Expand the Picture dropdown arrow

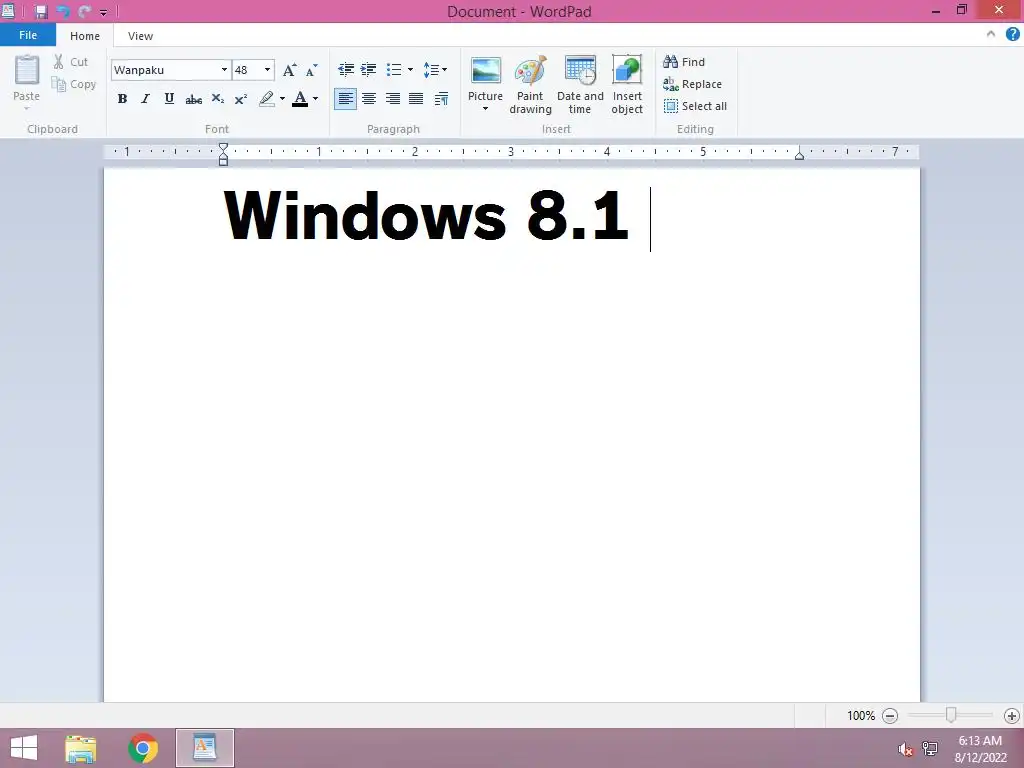pos(485,109)
